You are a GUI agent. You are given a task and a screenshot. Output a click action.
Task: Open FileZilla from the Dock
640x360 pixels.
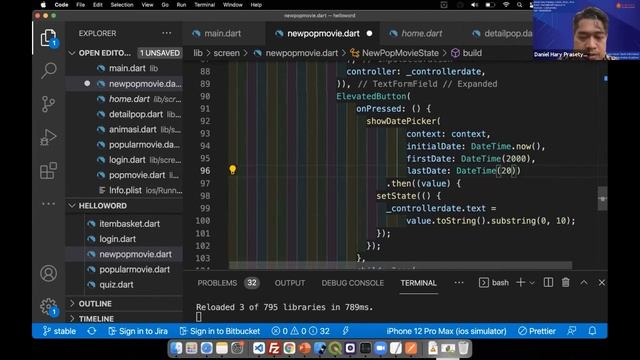[274, 348]
